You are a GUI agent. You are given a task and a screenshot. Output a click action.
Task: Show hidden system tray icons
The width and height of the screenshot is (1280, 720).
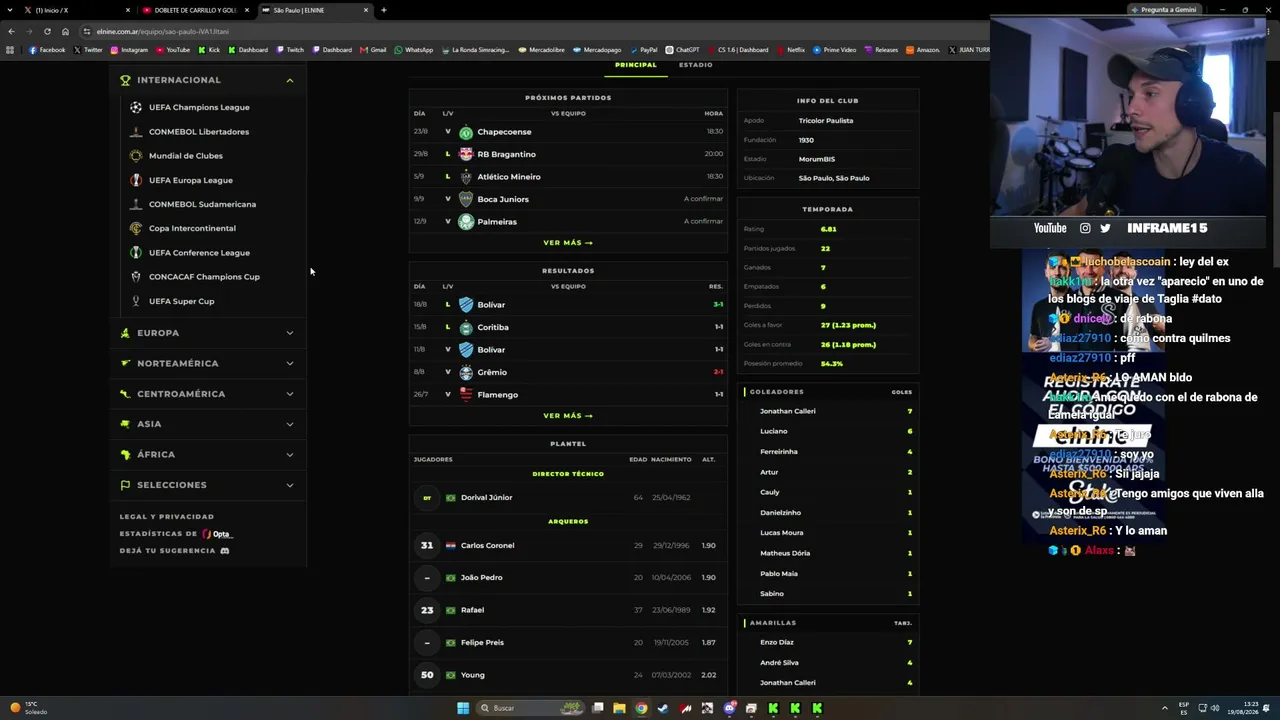[x=1167, y=708]
